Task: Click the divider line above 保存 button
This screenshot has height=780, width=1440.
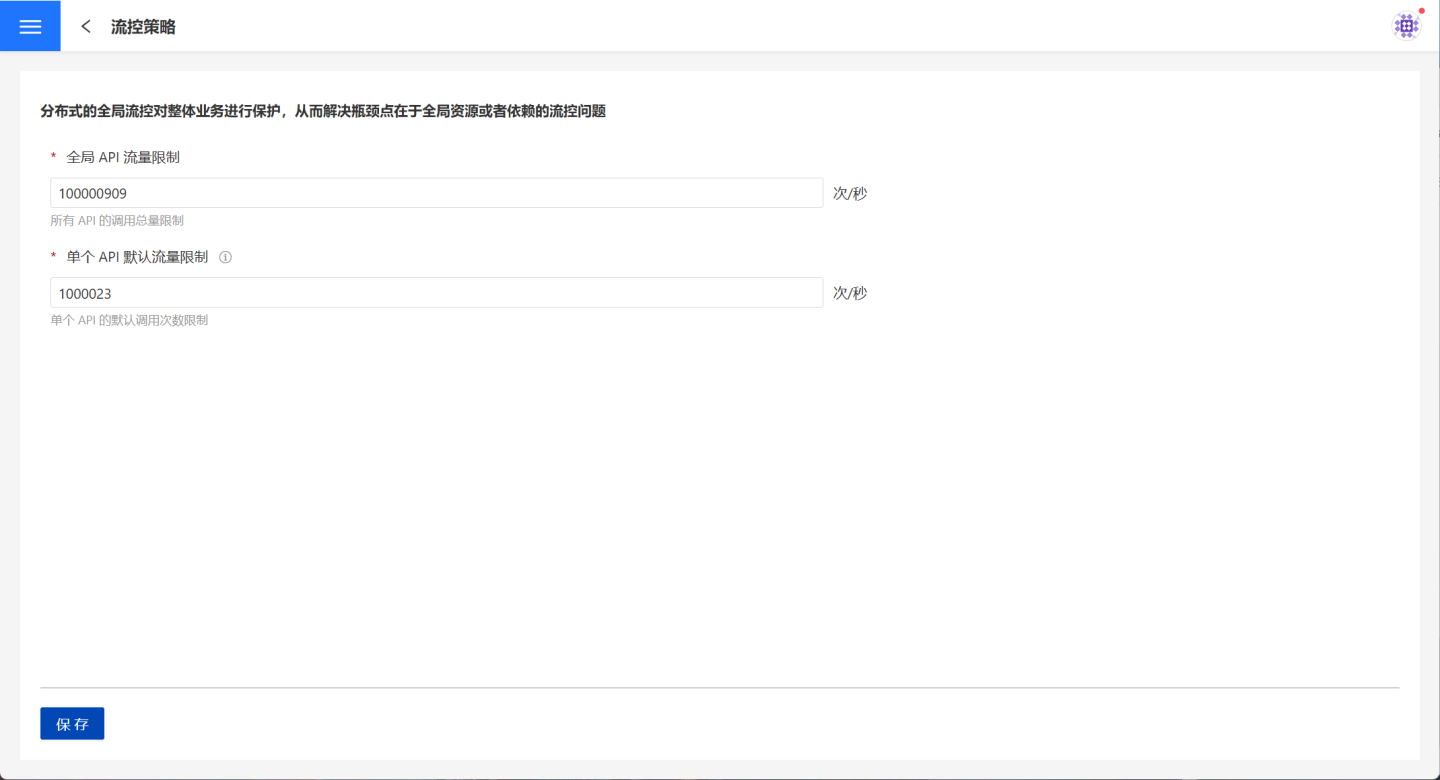Action: (720, 688)
